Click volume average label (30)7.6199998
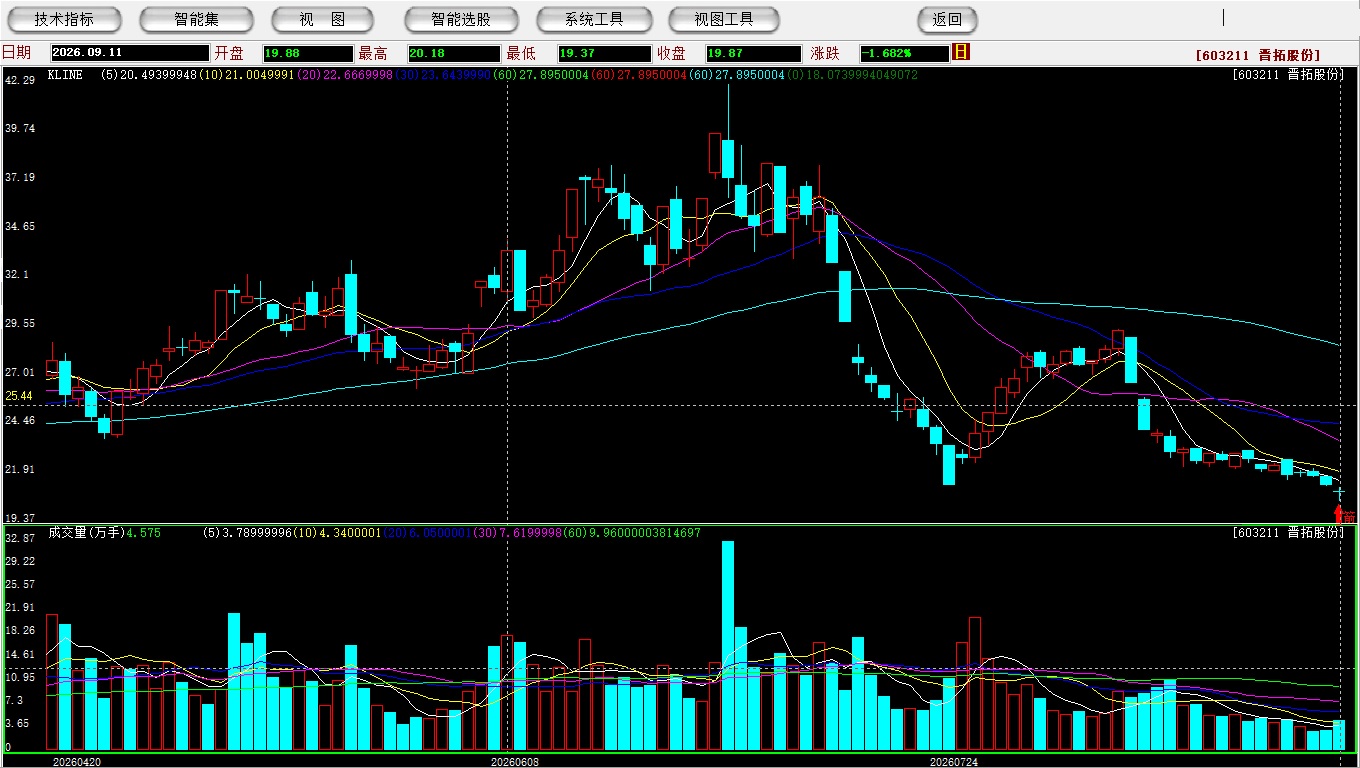Screen dimensions: 1360x768 point(517,533)
